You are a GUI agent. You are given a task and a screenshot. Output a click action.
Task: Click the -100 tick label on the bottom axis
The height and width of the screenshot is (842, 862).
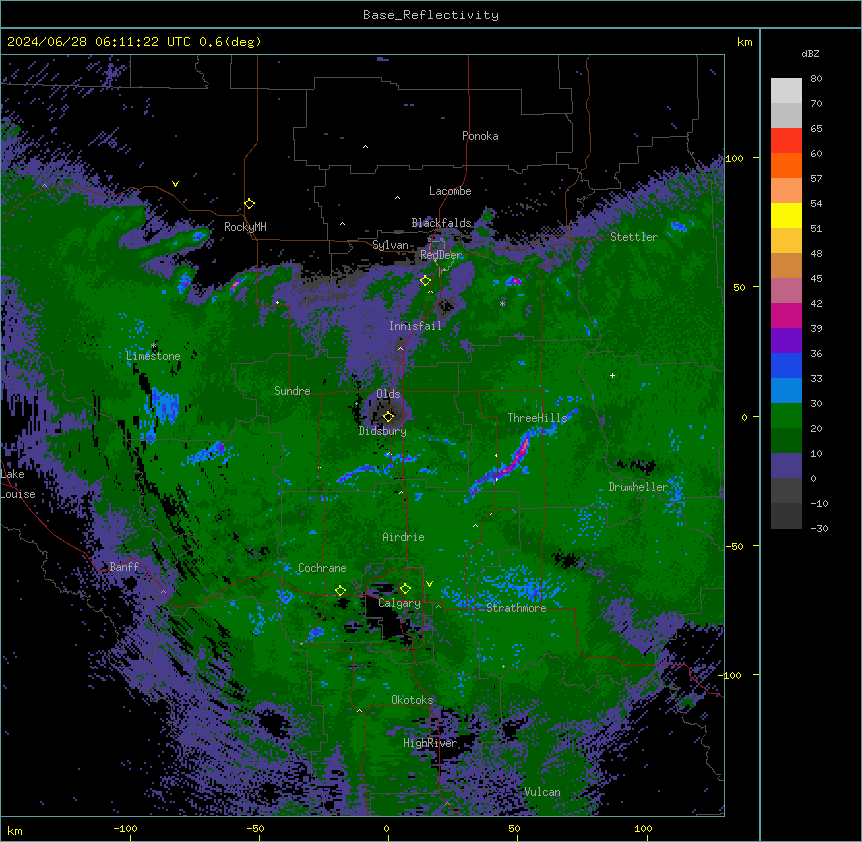point(125,828)
